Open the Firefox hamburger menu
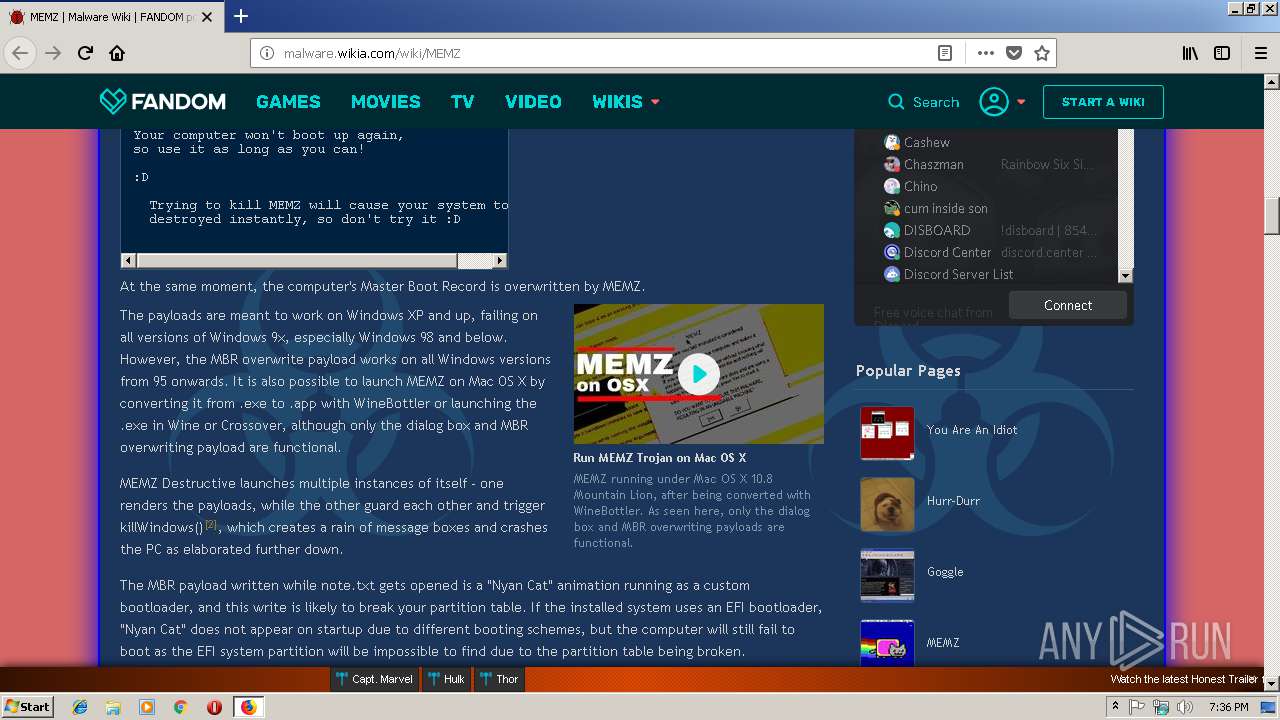The height and width of the screenshot is (720, 1280). (1260, 53)
